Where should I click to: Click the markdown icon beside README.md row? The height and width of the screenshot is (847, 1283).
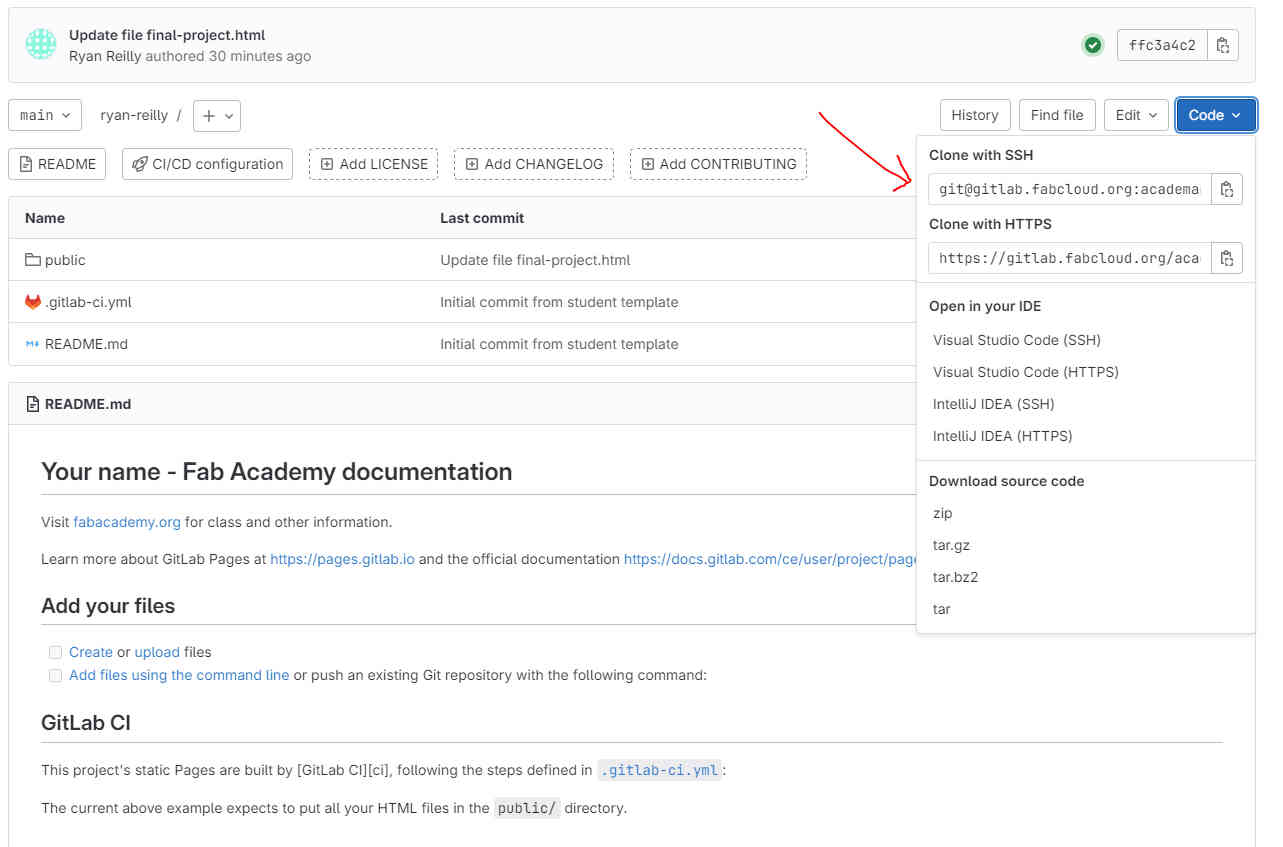pos(33,344)
